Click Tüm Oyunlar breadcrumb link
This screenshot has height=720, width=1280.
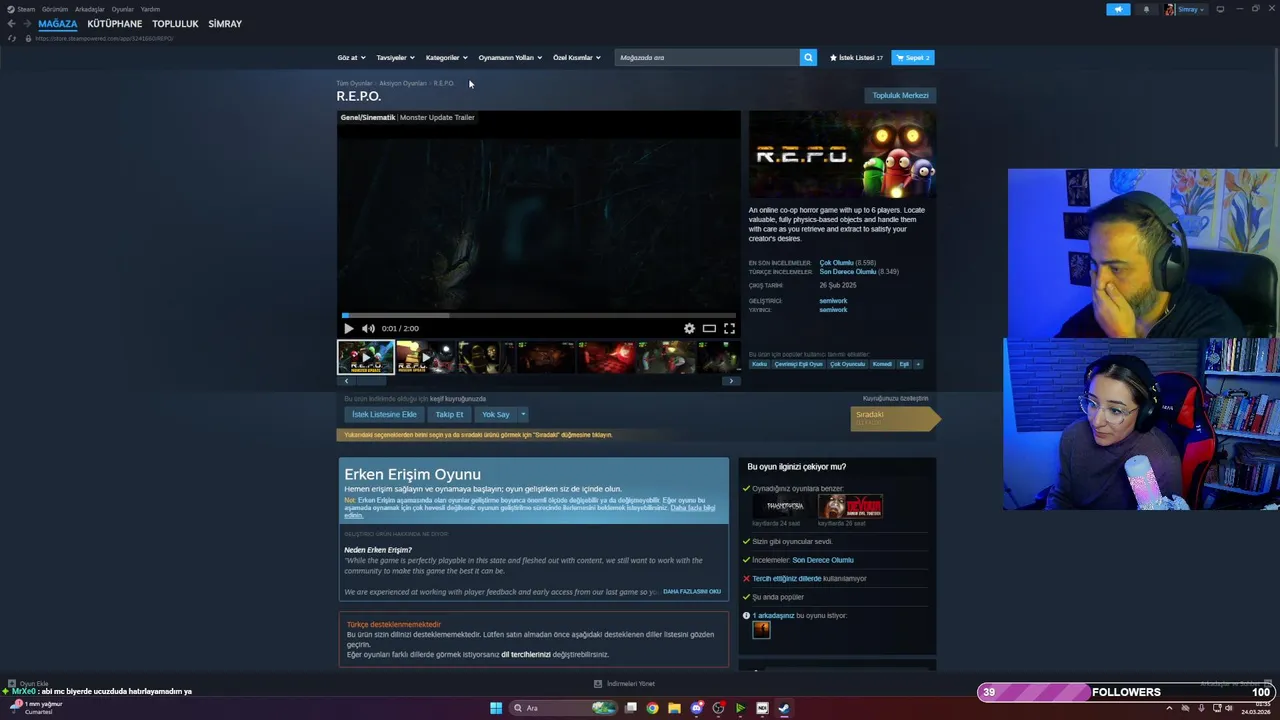click(354, 84)
